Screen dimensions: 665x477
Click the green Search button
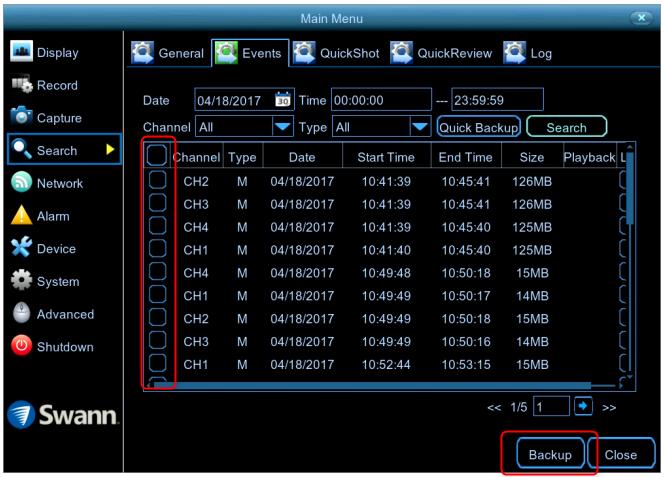click(566, 128)
